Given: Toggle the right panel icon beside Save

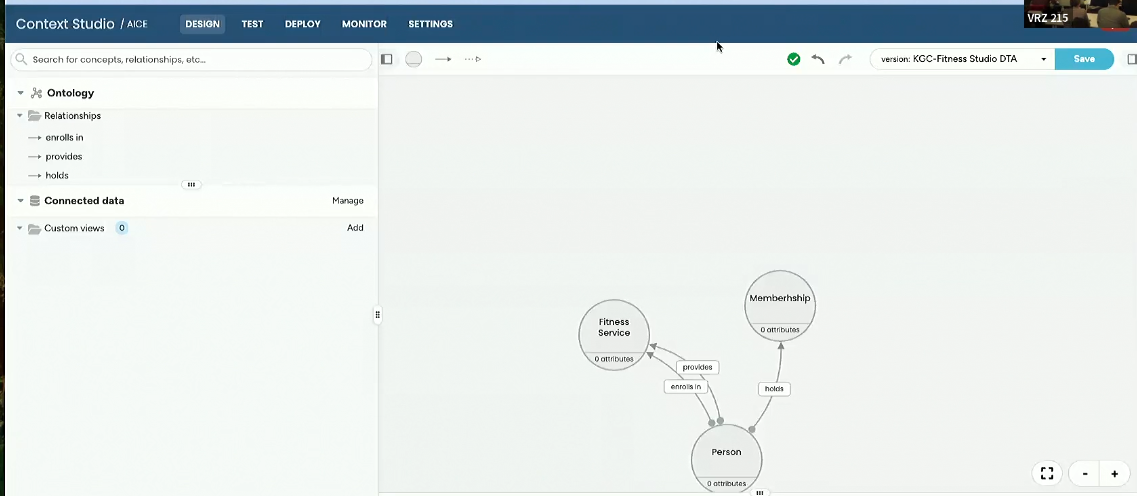Looking at the screenshot, I should coord(1131,59).
